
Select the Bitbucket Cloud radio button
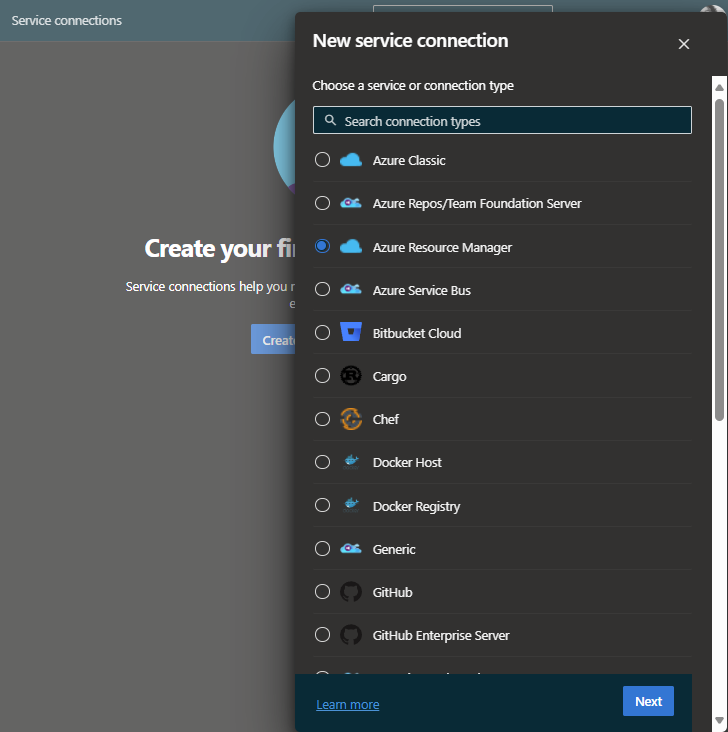322,333
